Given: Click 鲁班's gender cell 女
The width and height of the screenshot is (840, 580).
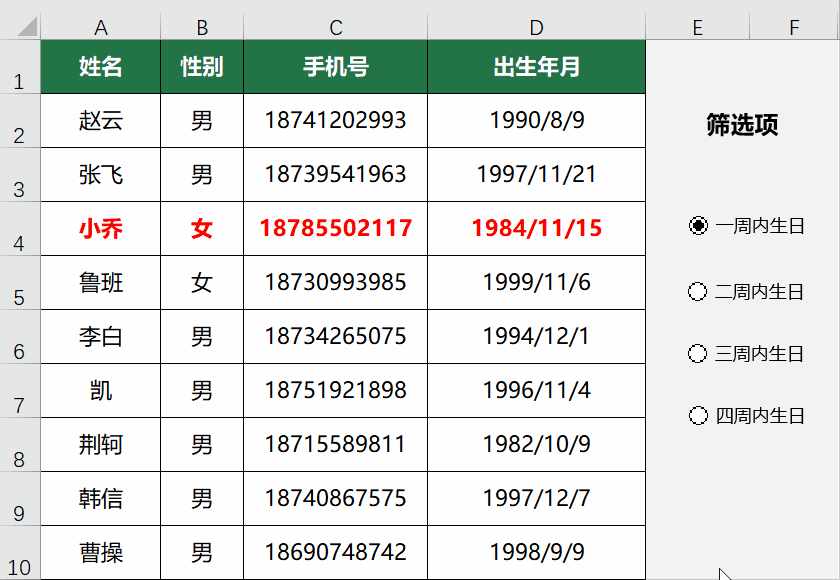Looking at the screenshot, I should 202,283.
